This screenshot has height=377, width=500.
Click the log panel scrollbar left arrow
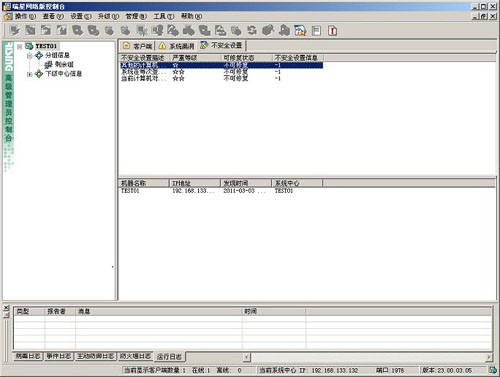246,357
